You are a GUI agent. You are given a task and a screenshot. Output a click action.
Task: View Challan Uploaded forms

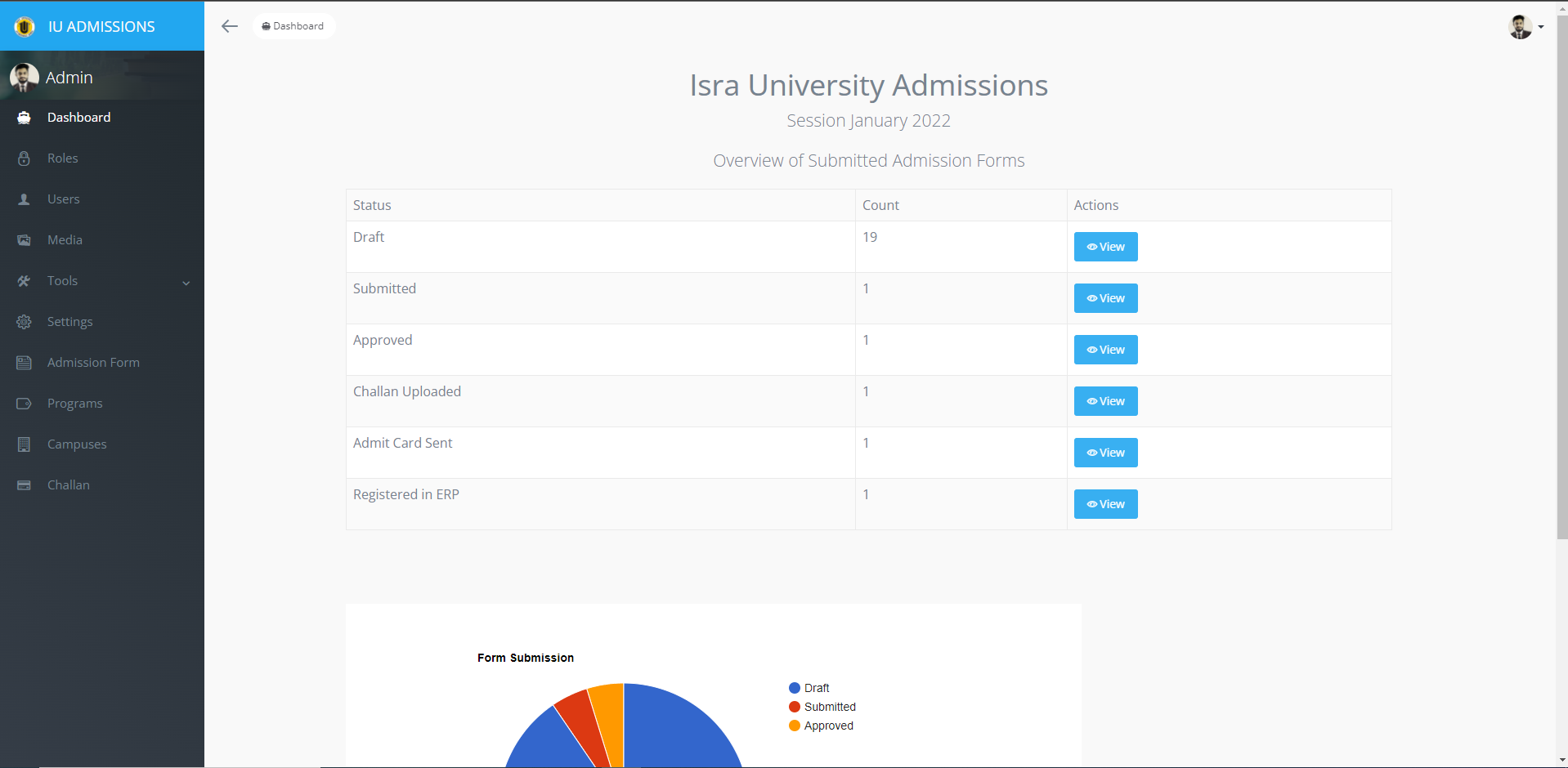(x=1105, y=401)
